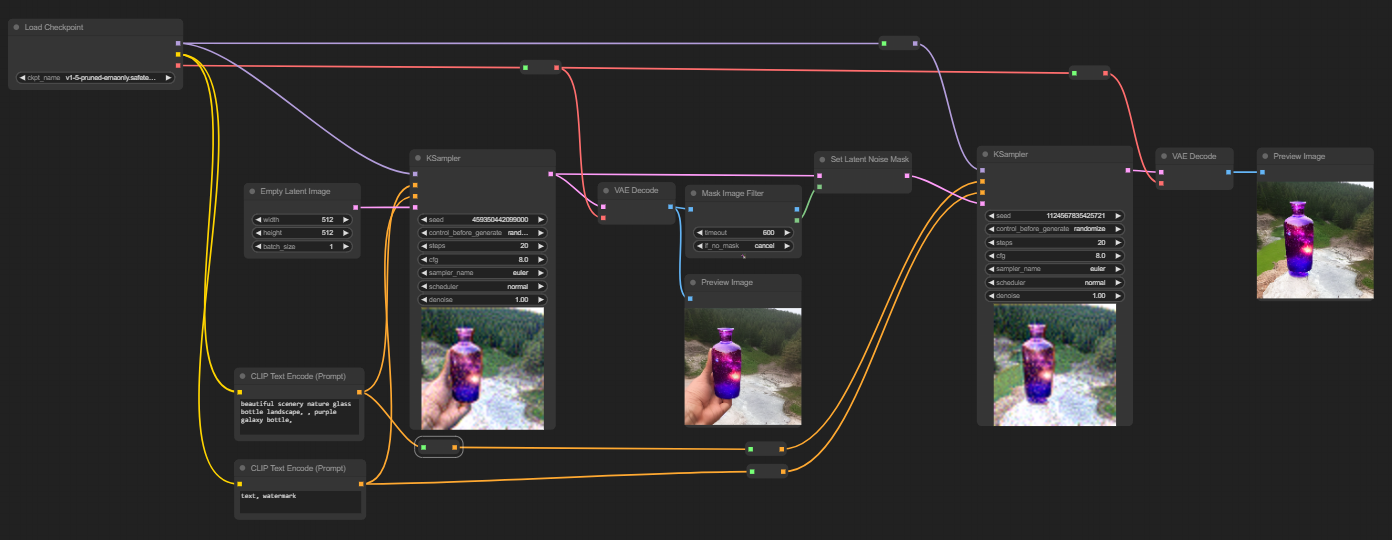The height and width of the screenshot is (540, 1392).
Task: Click the decrease arrow on cfg in the left KSampler
Action: pyautogui.click(x=424, y=259)
